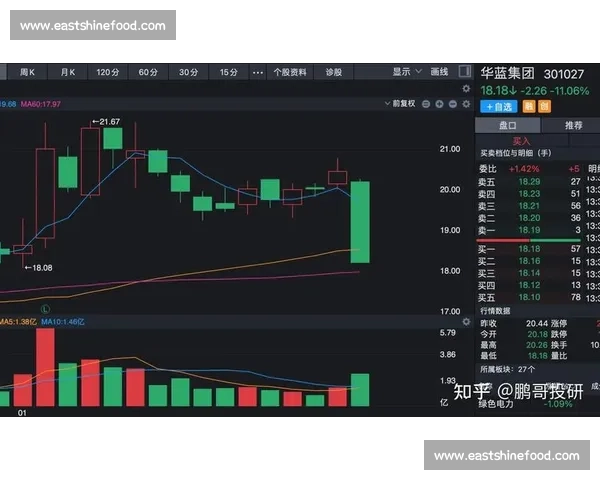The width and height of the screenshot is (600, 480).
Task: Click the 买入 tab
Action: click(x=521, y=141)
